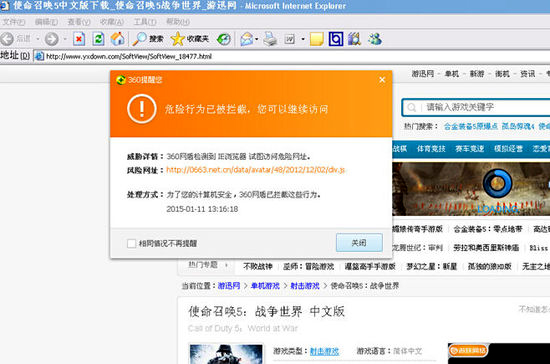Expand Mail icon dropdown arrow
550x364 pixels.
coord(257,39)
